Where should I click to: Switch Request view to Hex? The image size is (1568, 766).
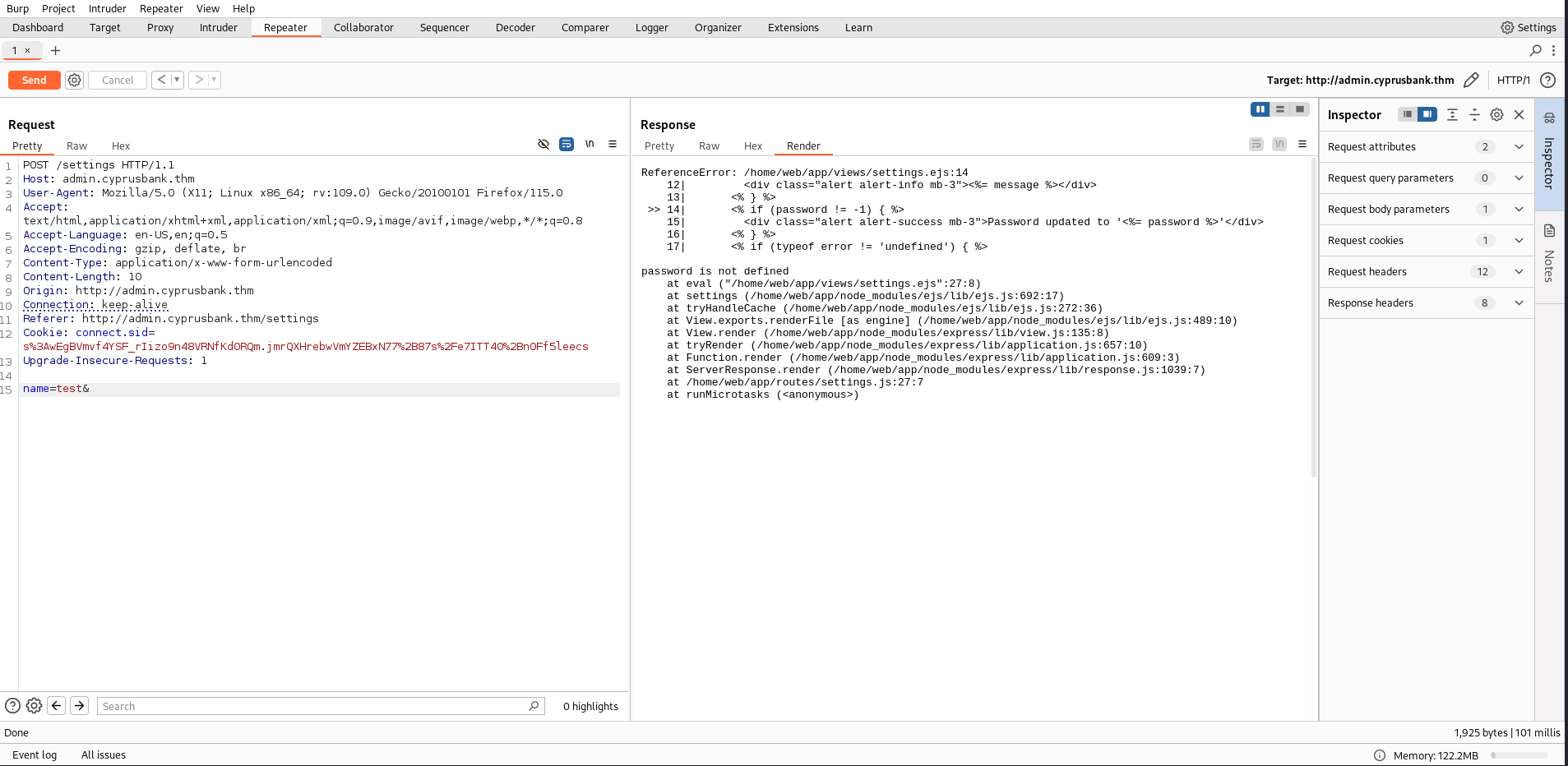pyautogui.click(x=121, y=145)
